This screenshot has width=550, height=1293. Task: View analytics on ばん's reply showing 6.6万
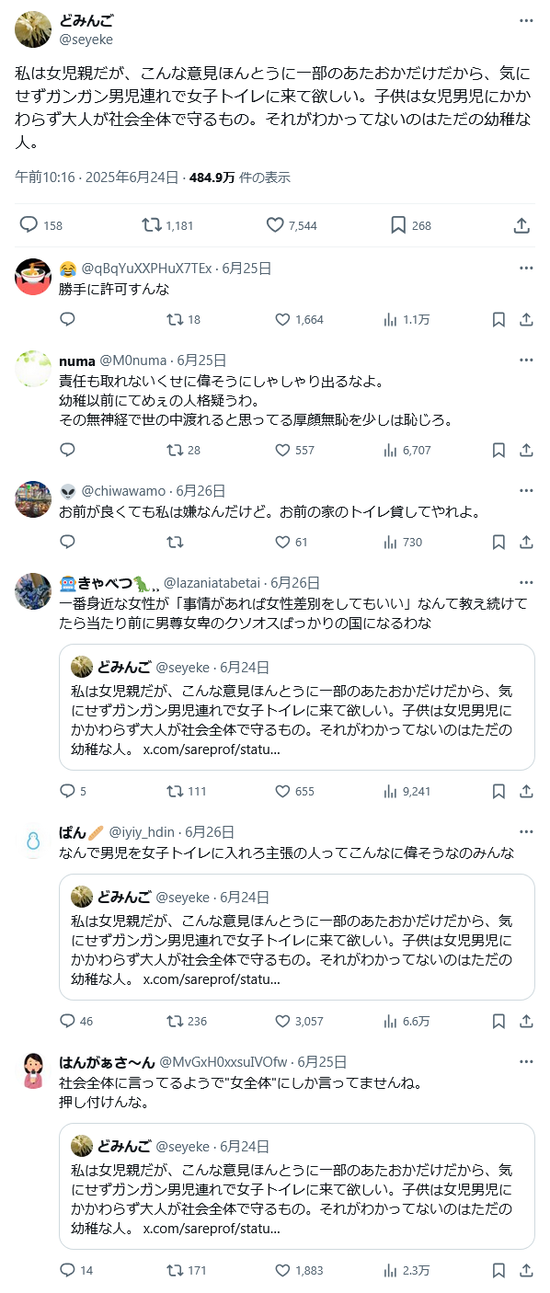tap(407, 1021)
